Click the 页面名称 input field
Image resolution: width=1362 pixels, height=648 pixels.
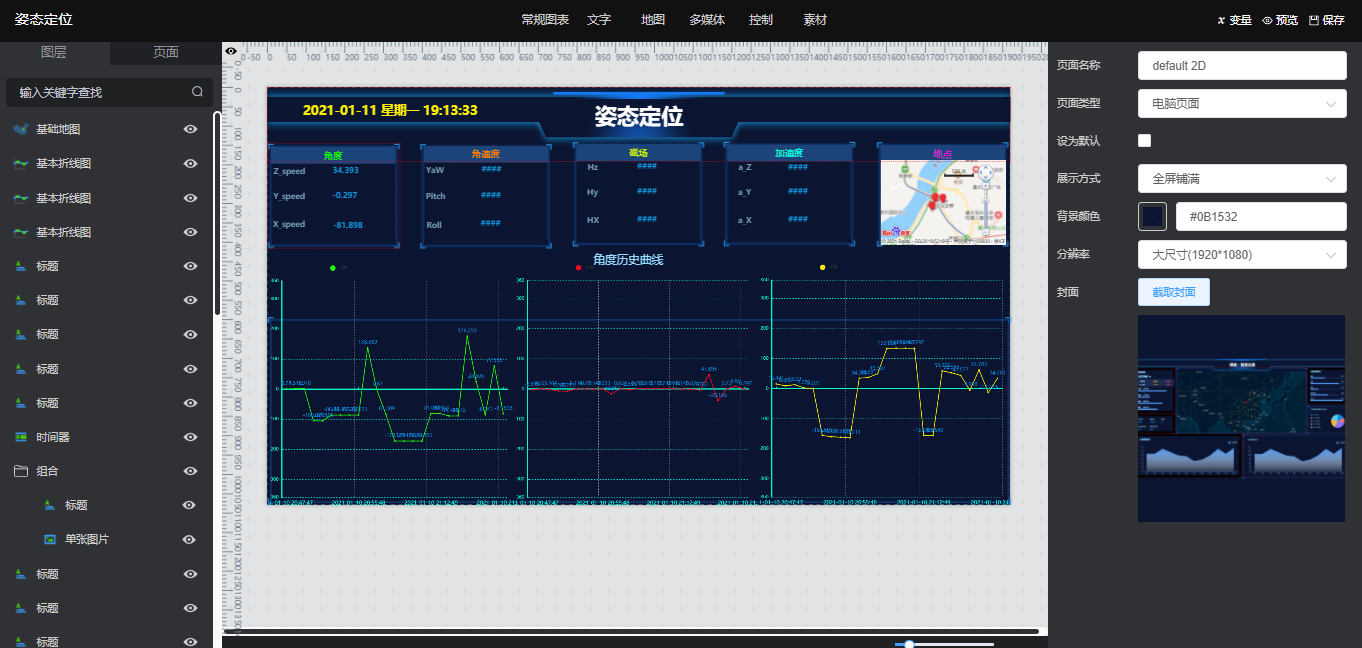1242,66
